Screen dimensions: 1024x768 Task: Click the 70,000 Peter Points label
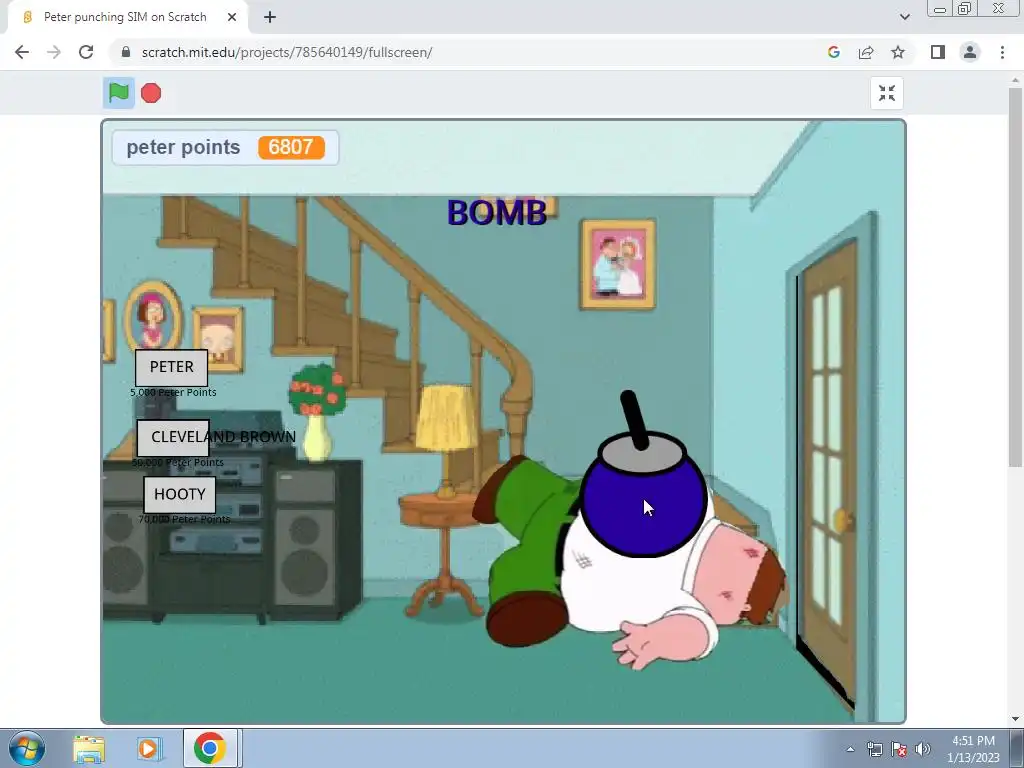point(184,519)
